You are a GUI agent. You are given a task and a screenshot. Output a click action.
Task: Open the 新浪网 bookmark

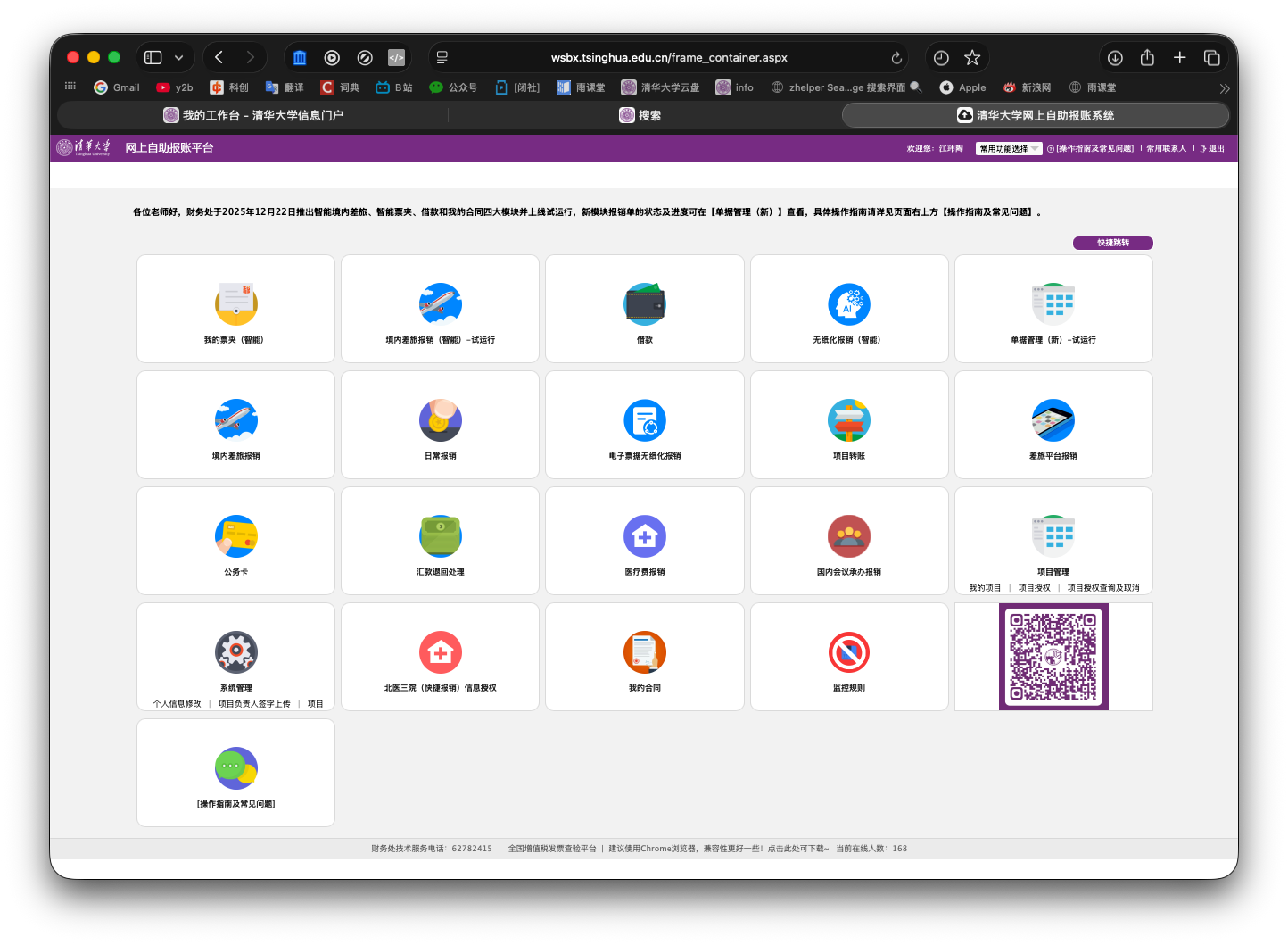1027,87
